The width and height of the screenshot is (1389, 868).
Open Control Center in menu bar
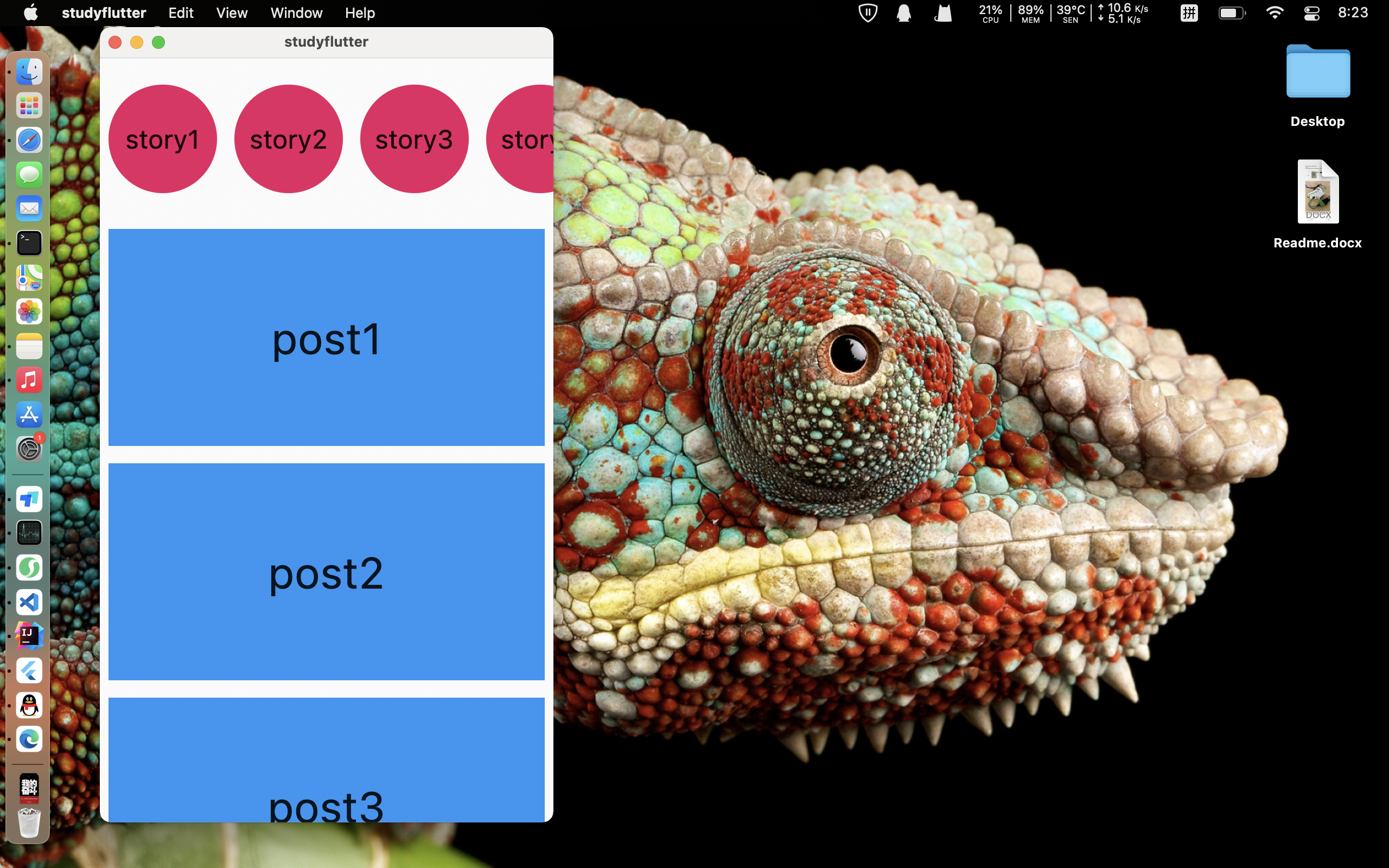[1311, 12]
